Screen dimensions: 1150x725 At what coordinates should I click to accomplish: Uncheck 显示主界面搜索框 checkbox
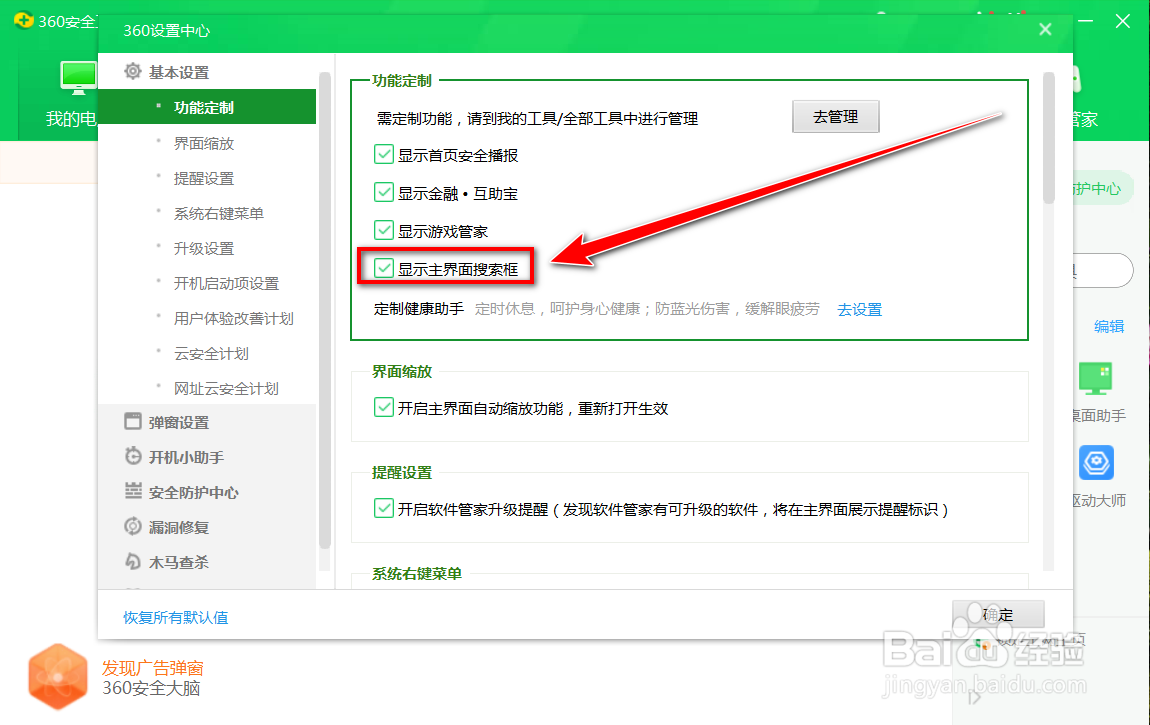tap(384, 268)
